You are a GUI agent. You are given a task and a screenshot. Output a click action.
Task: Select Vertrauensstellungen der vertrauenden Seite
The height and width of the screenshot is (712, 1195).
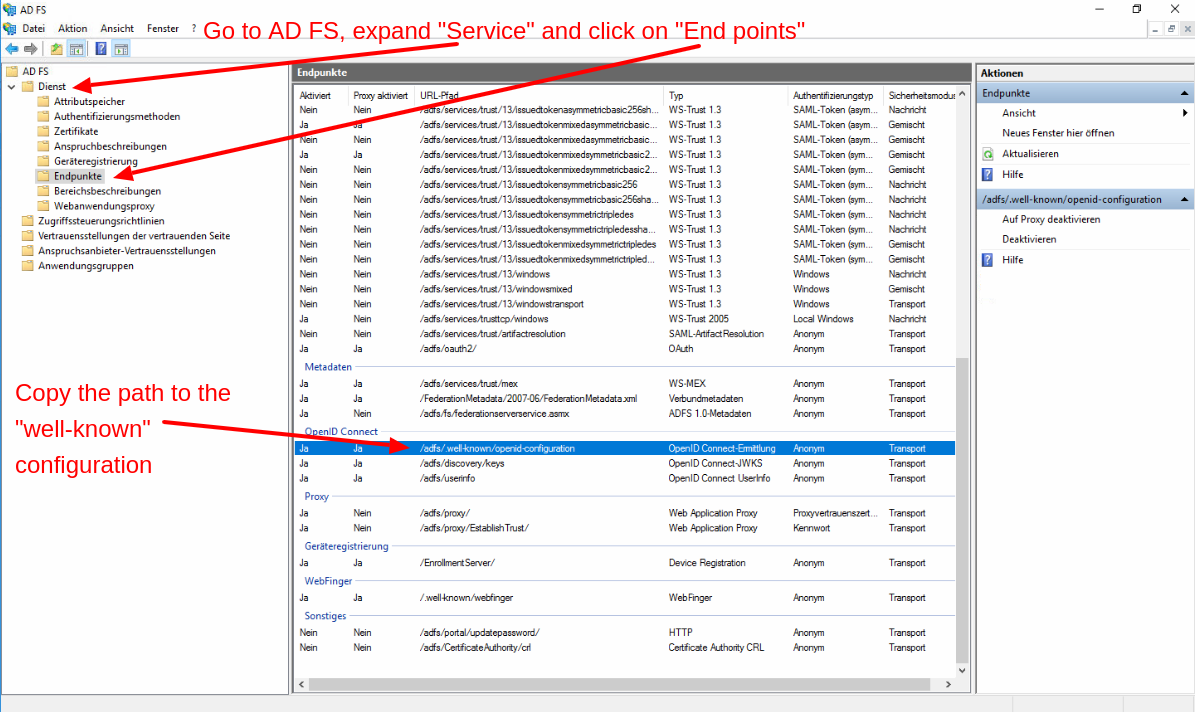[134, 236]
